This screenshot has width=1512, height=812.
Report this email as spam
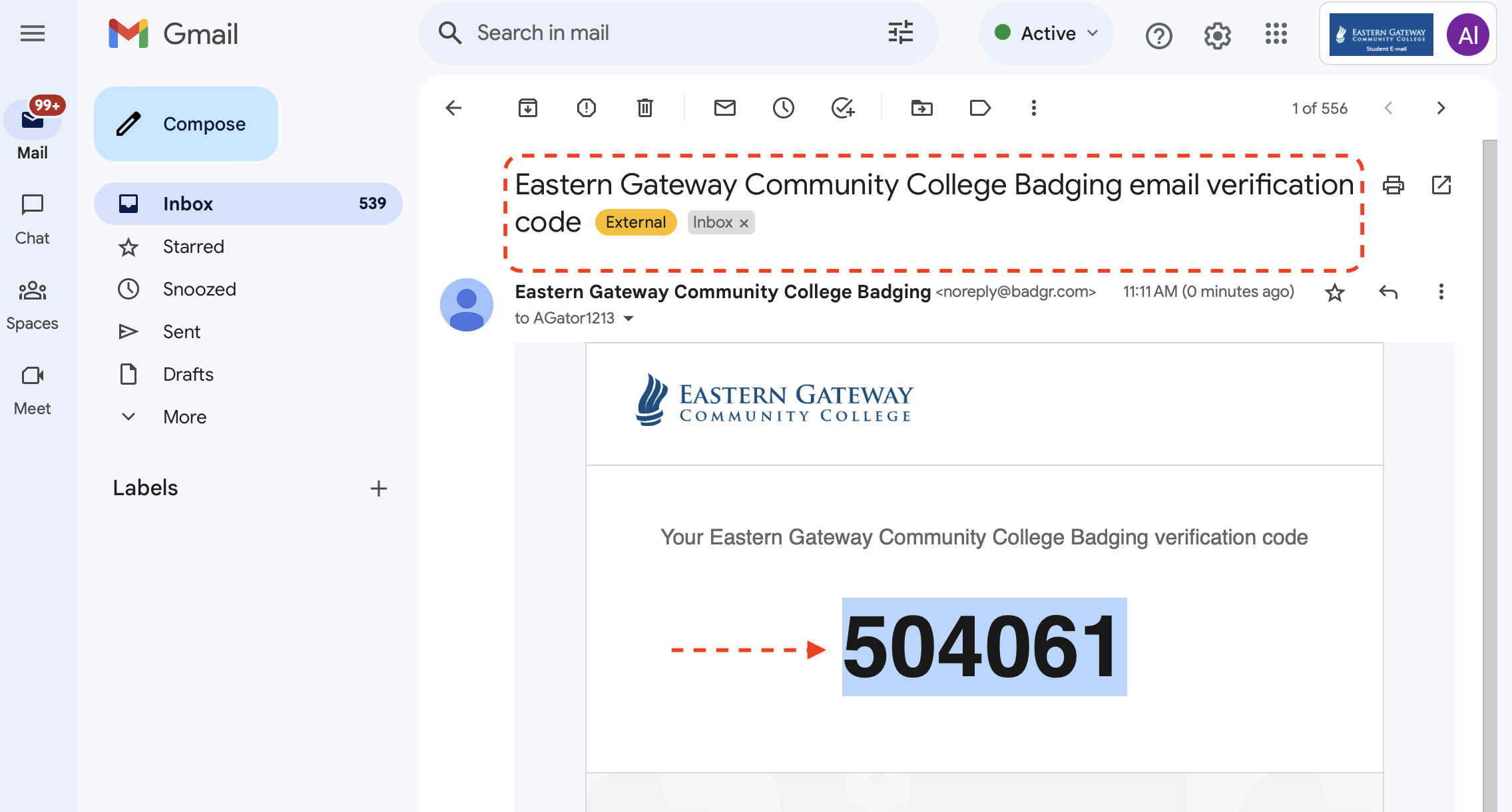point(586,108)
